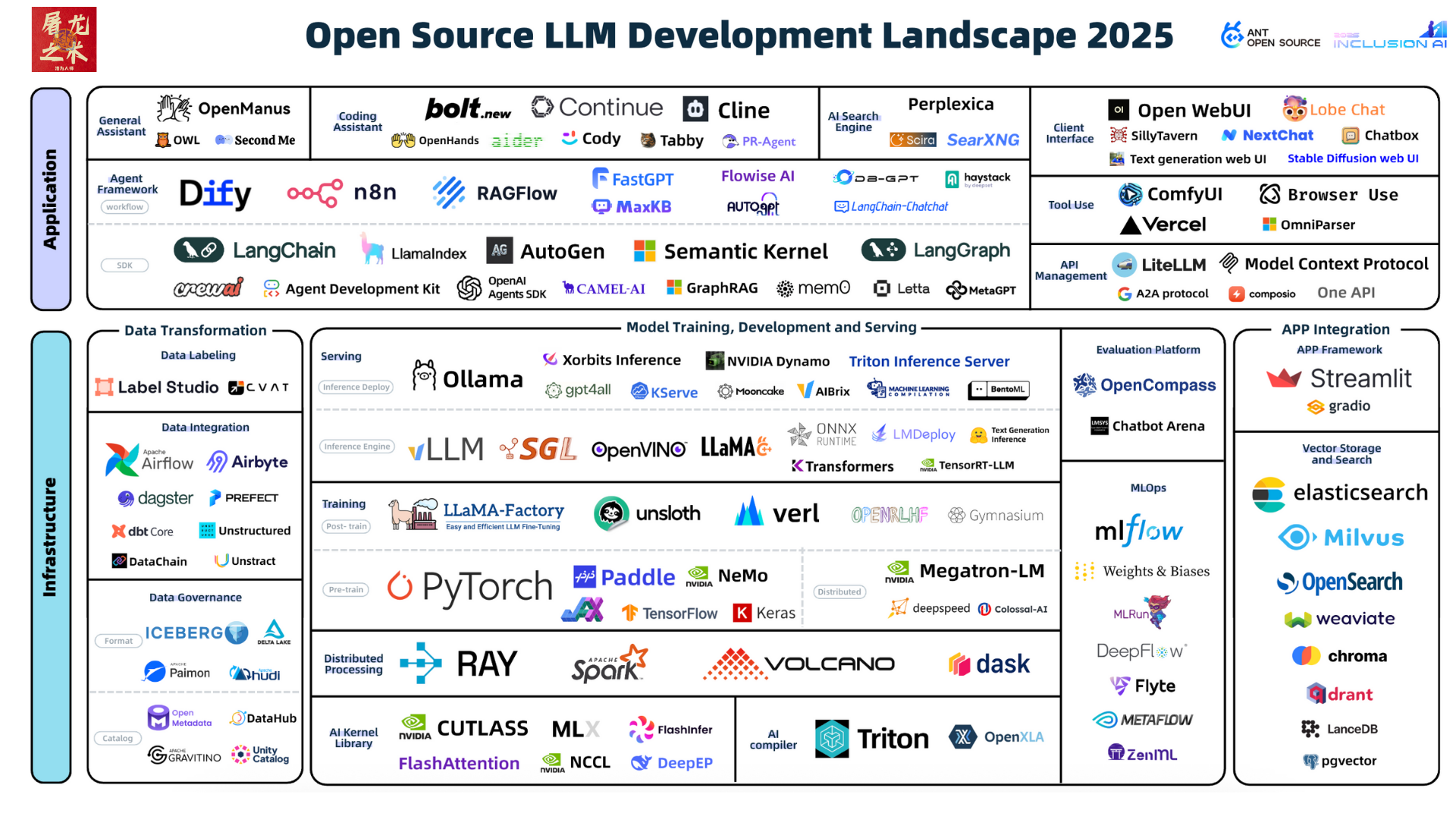The height and width of the screenshot is (819, 1456).
Task: Click the SDK pill tag
Action: [x=124, y=265]
